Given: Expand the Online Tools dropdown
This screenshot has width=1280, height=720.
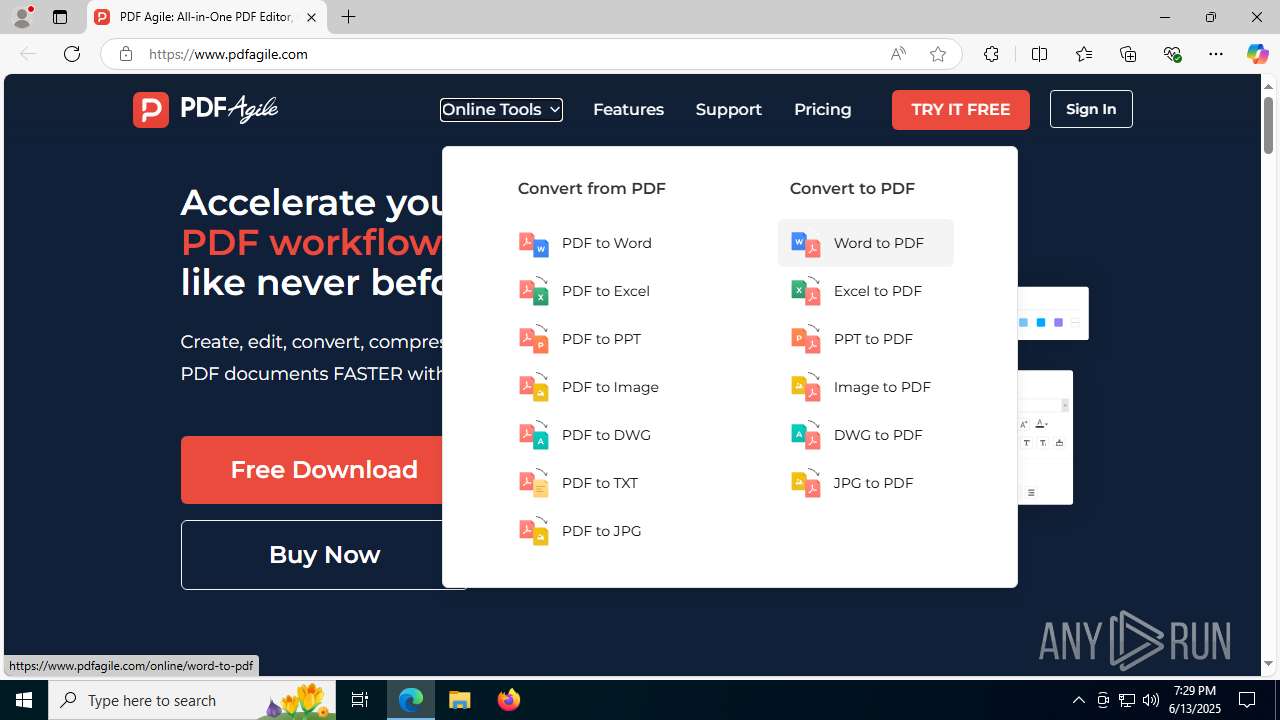Looking at the screenshot, I should (x=501, y=109).
